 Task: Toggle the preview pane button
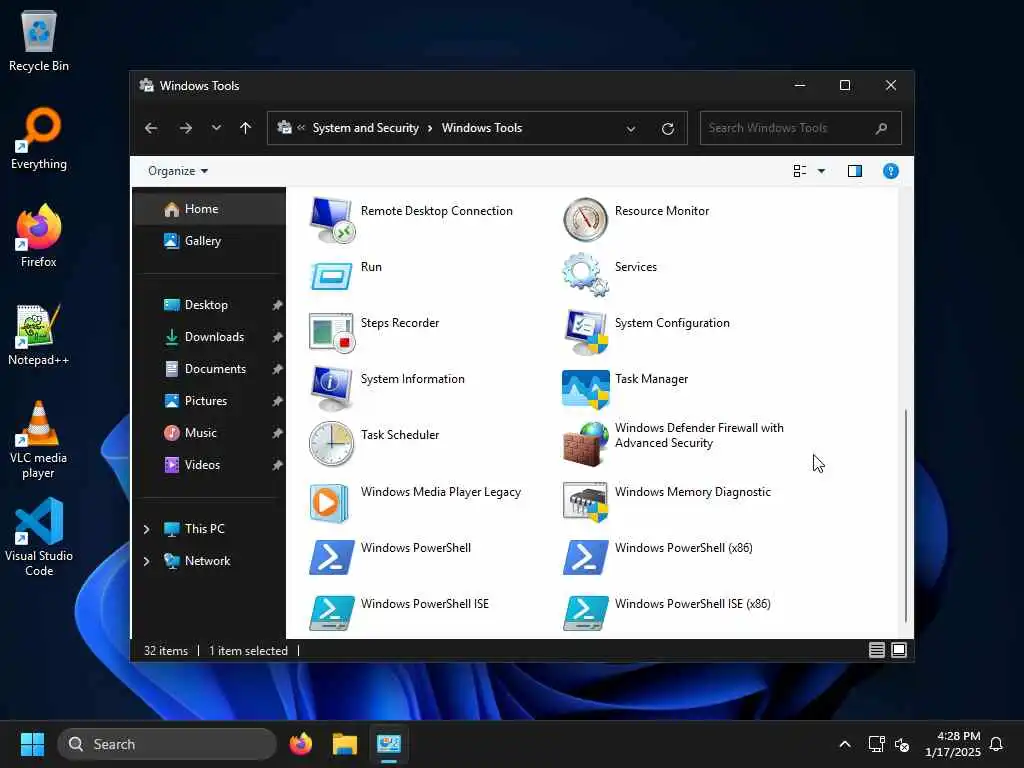[x=854, y=171]
